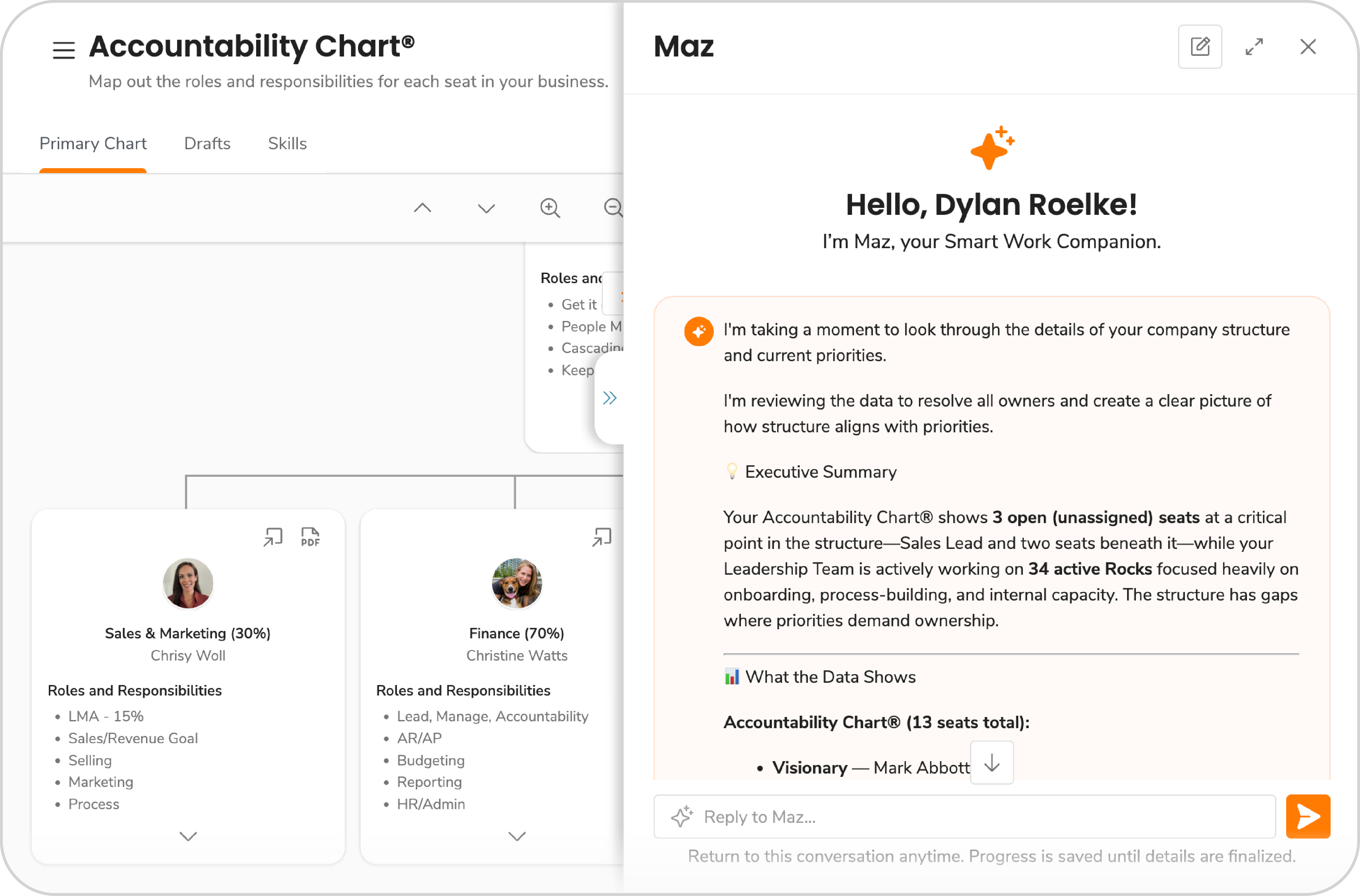Close the Maz panel
The width and height of the screenshot is (1360, 896).
tap(1307, 46)
